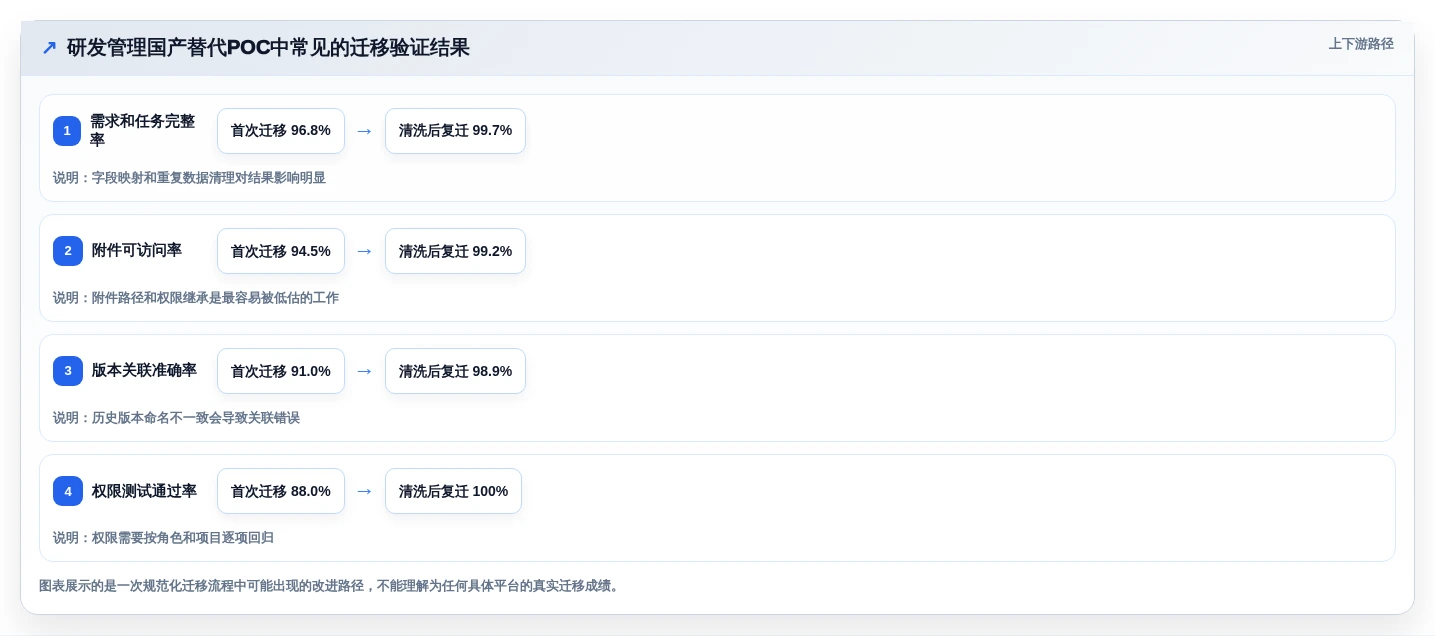Select the 首次迁移 94.5% box

point(281,251)
